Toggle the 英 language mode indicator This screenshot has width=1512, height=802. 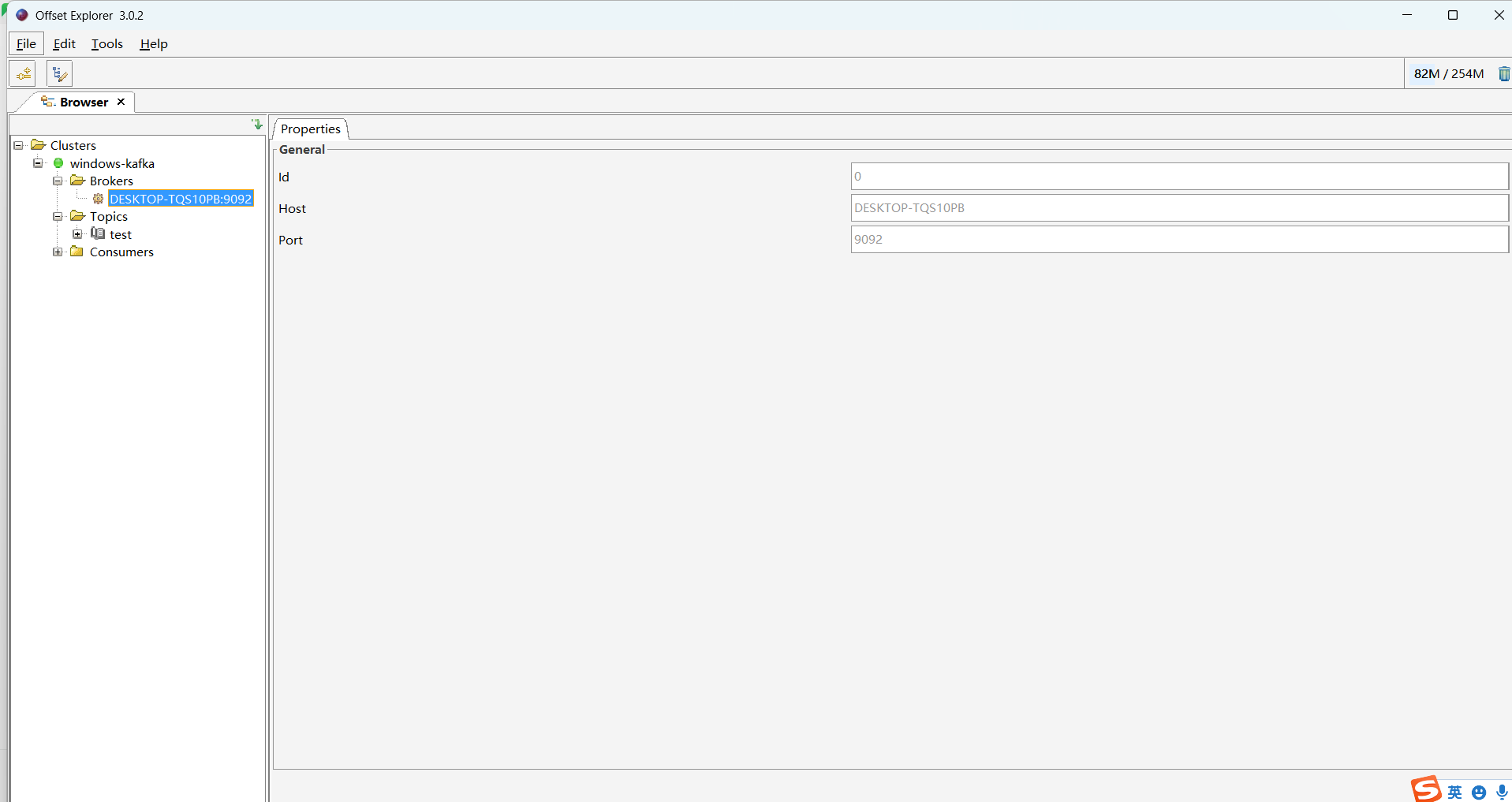point(1455,793)
